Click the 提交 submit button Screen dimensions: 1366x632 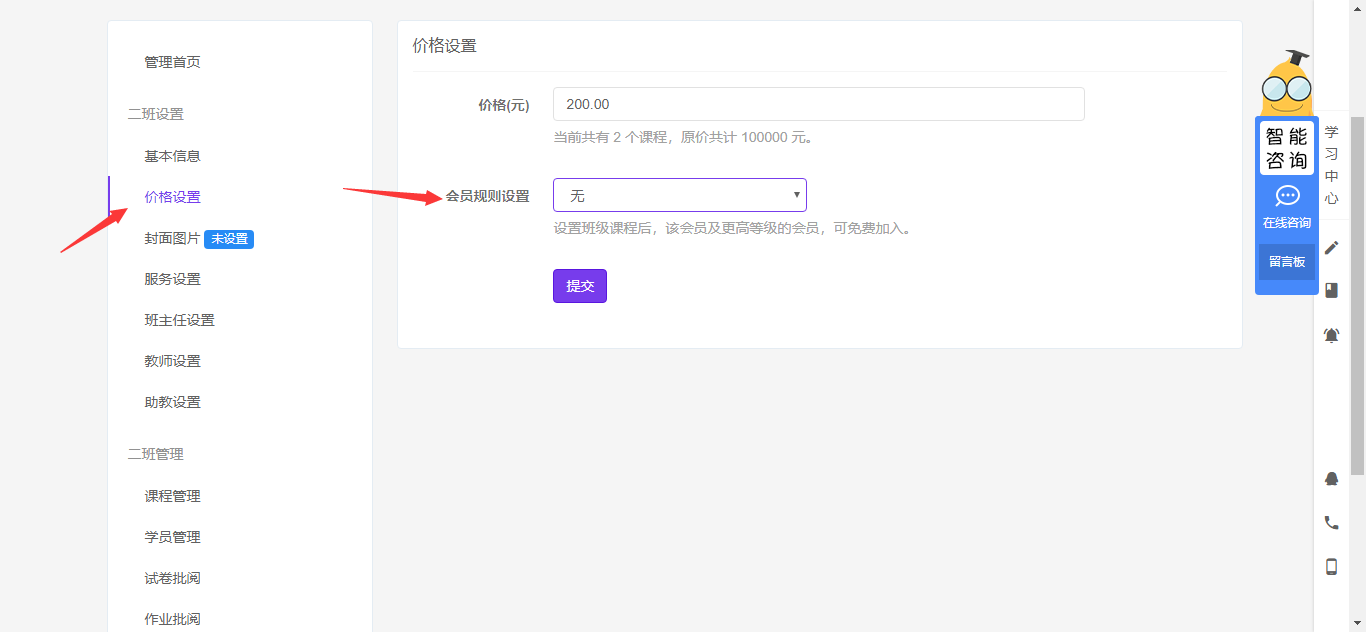[x=580, y=286]
